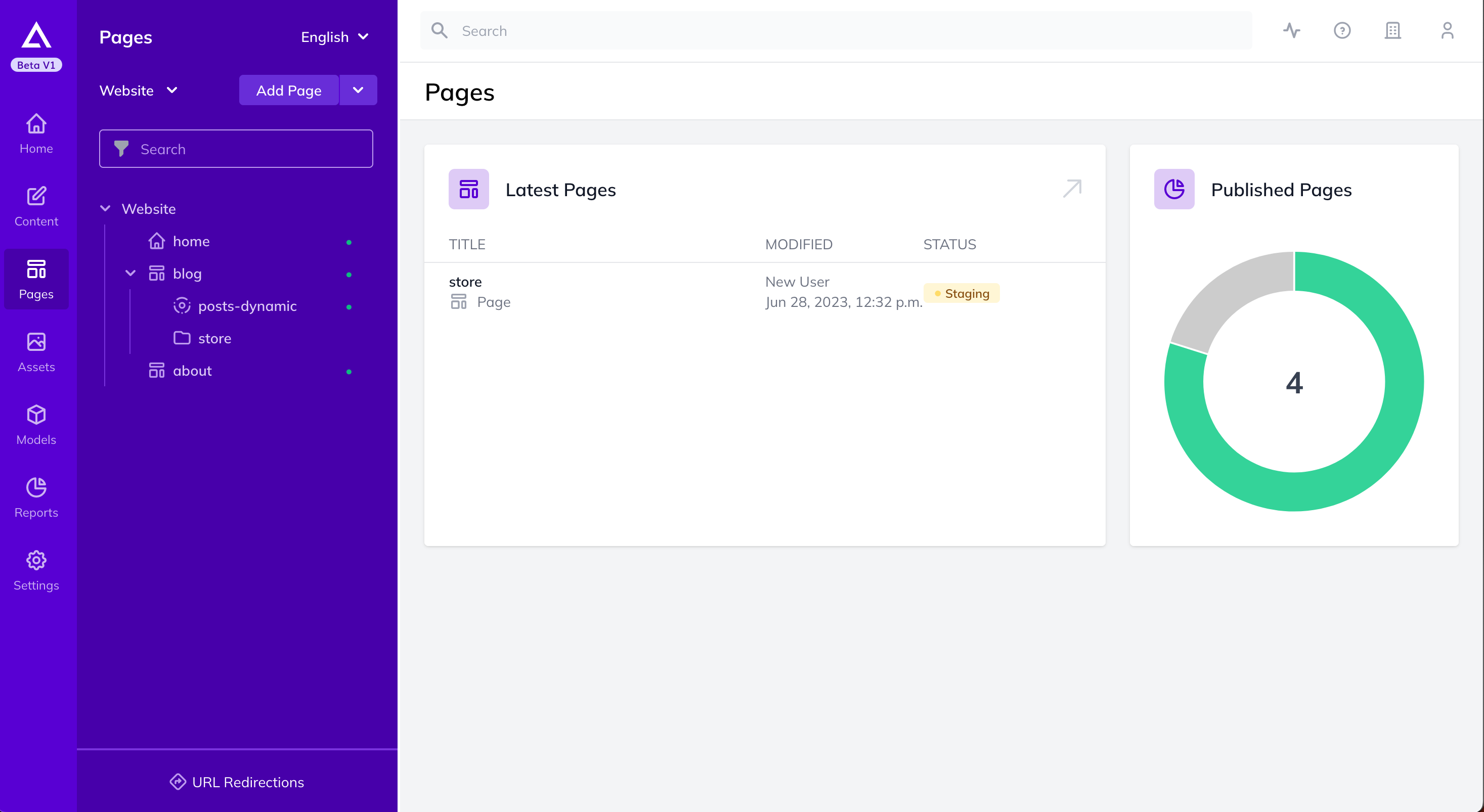Select Pages in the left navigation
This screenshot has height=812, width=1484.
tap(36, 279)
